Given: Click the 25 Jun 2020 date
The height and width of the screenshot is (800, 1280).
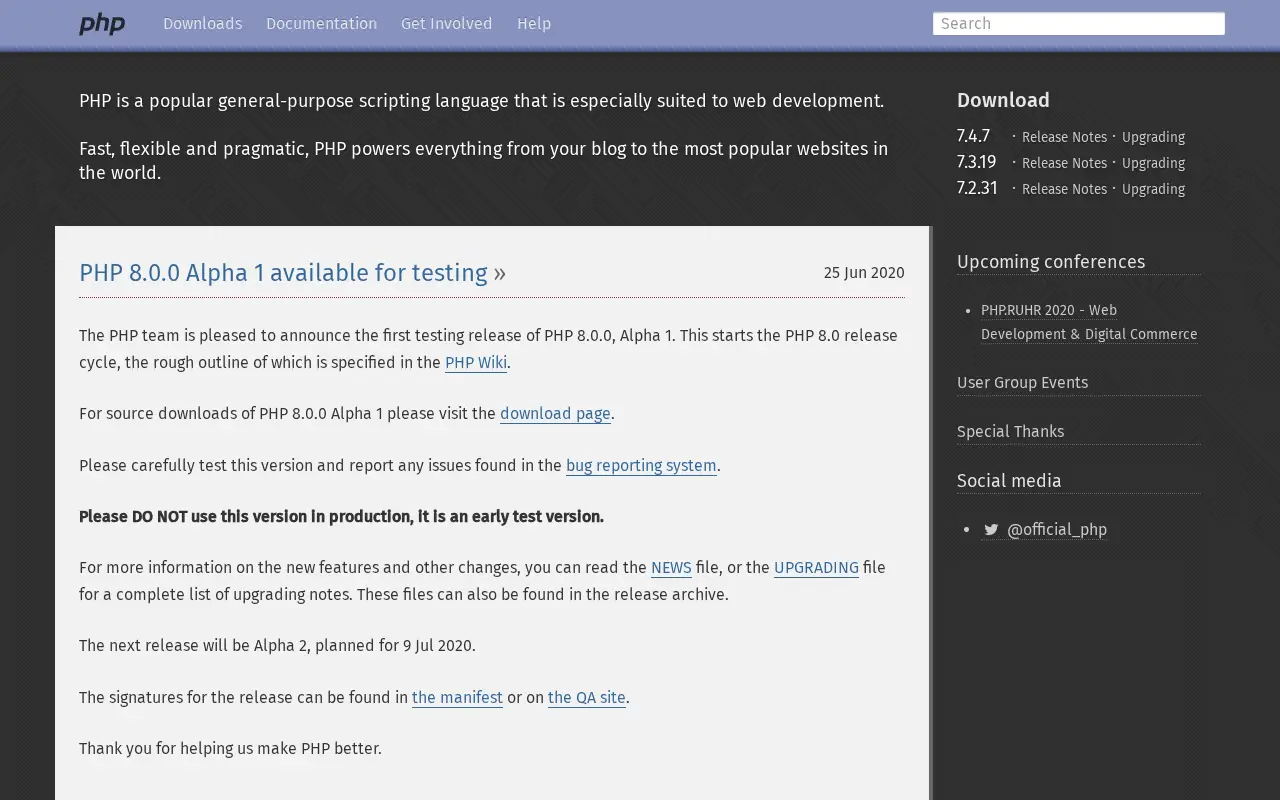Looking at the screenshot, I should (864, 273).
